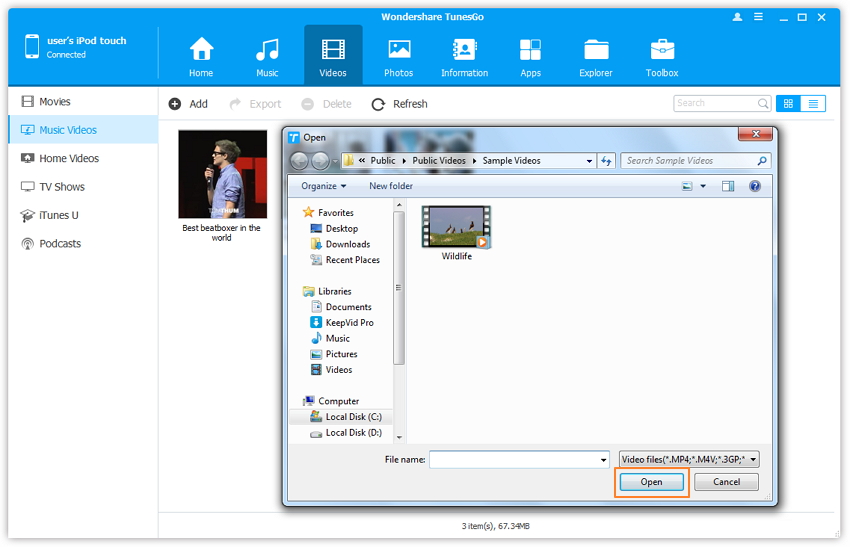The image size is (850, 547).
Task: Open the Apps section icon
Action: (530, 51)
